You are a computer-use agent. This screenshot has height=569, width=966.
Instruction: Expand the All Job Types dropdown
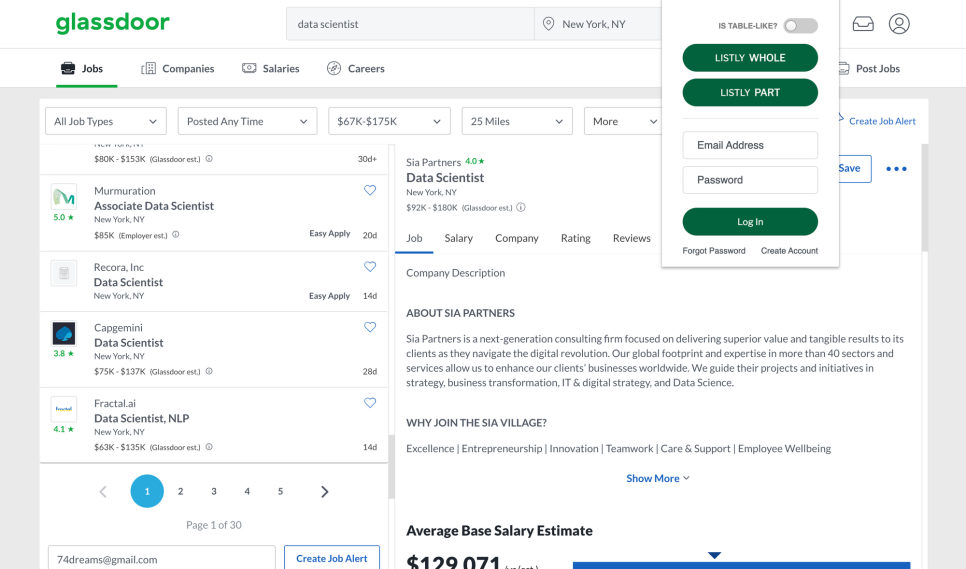[105, 121]
